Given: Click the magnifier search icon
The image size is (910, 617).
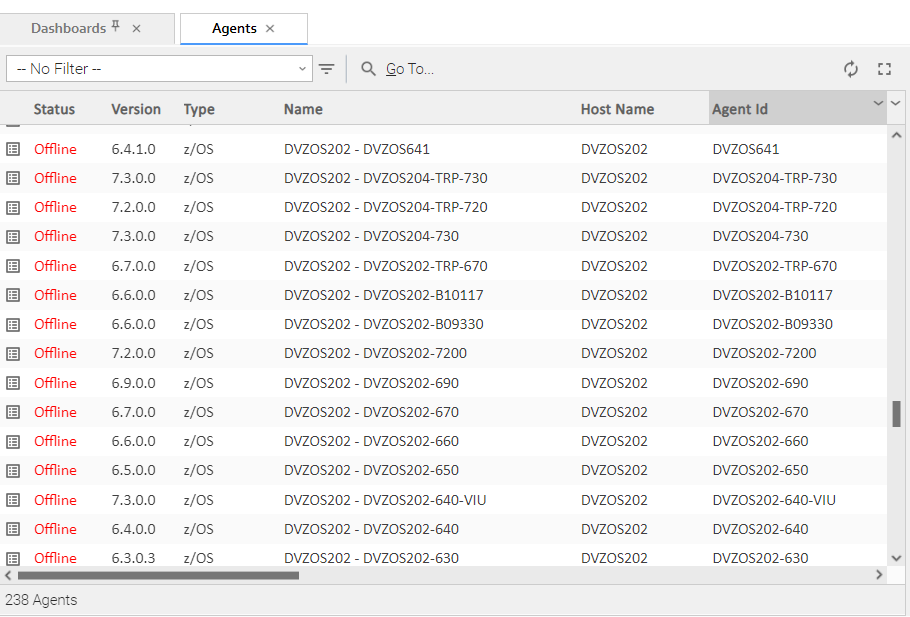Looking at the screenshot, I should (369, 69).
